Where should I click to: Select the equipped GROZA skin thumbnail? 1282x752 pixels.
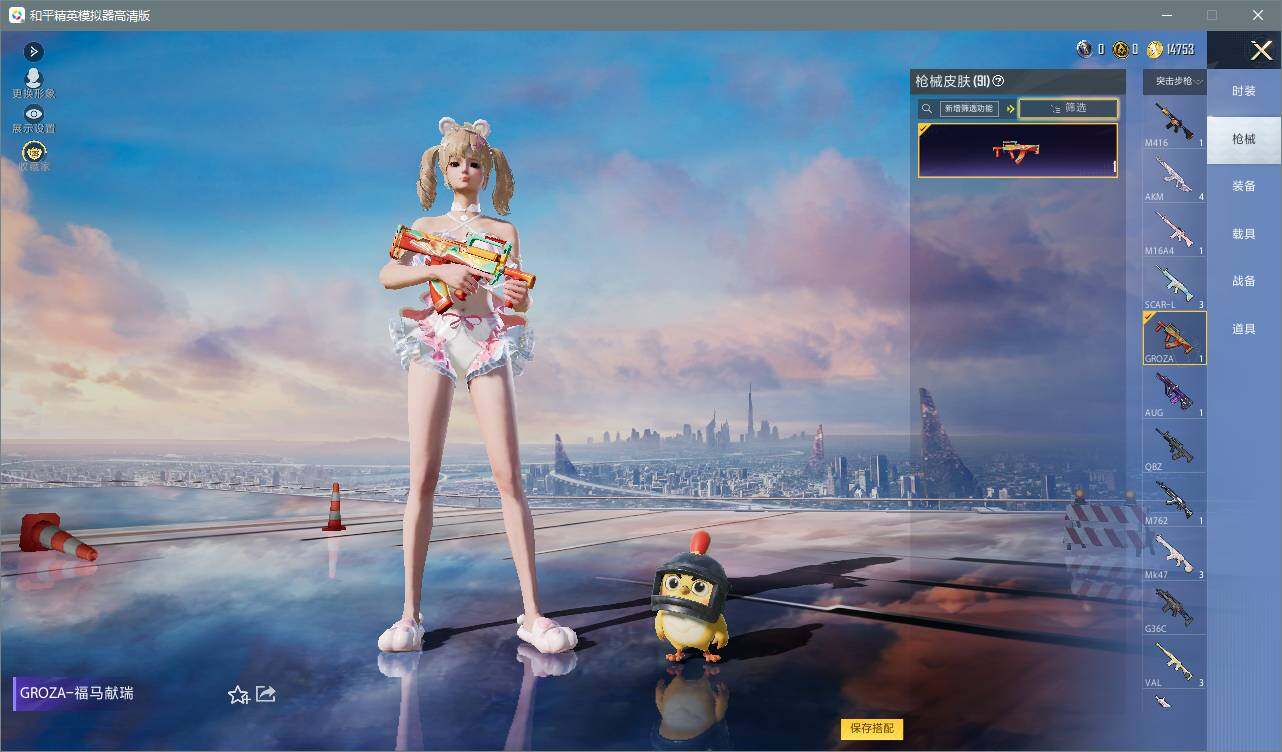pos(1018,150)
